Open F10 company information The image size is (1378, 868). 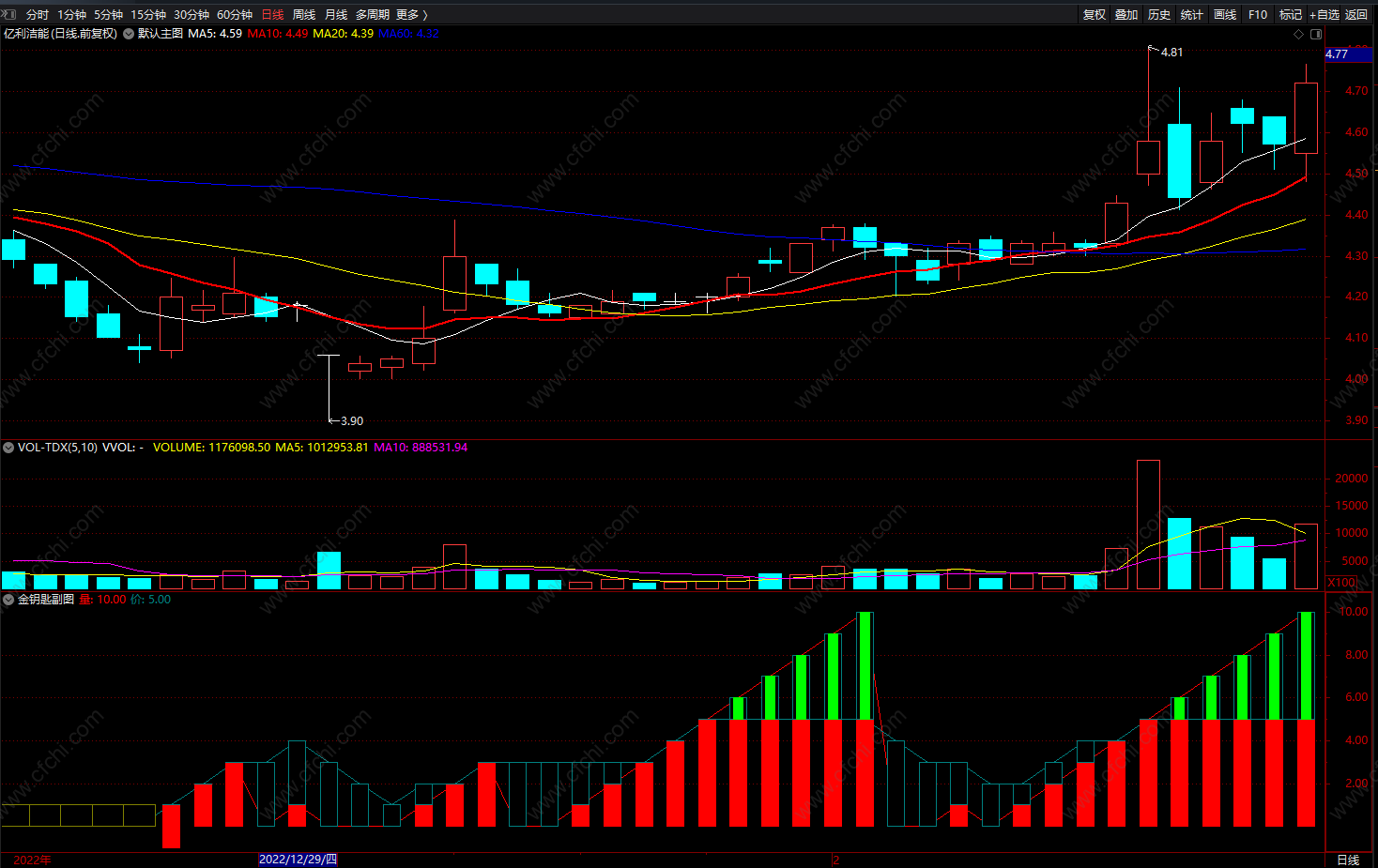[1258, 15]
